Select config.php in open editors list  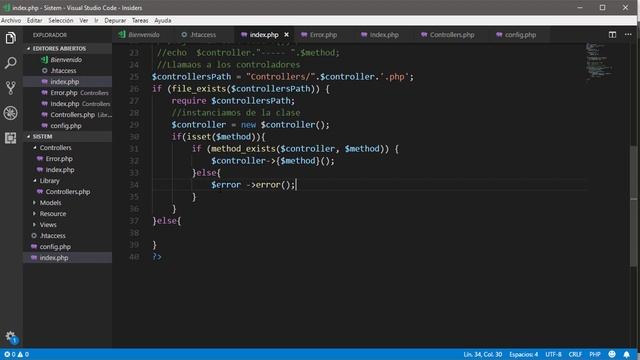67,126
